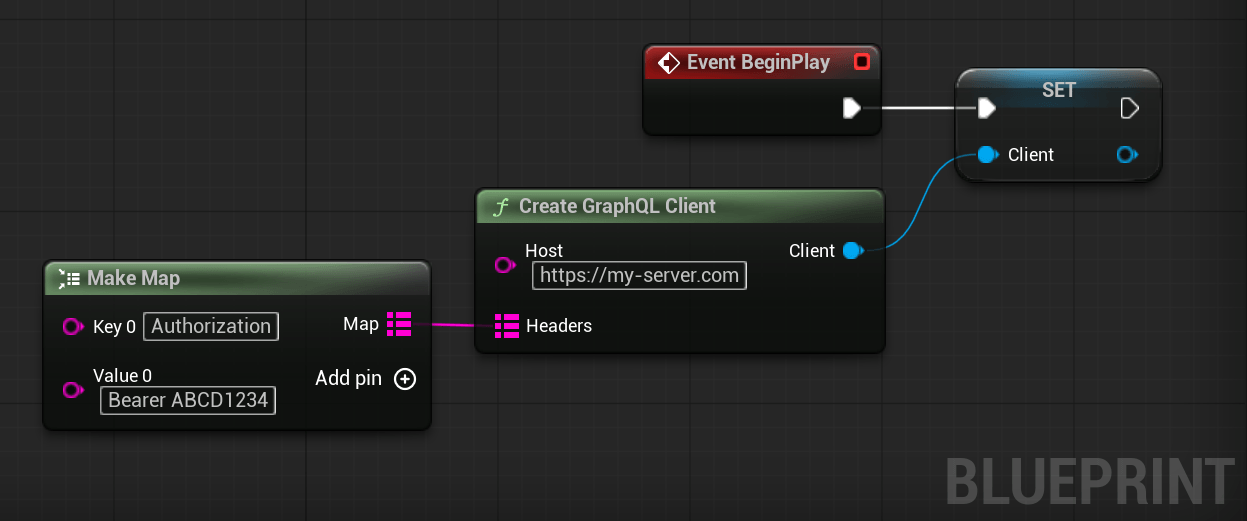The height and width of the screenshot is (521, 1247).
Task: Click the Headers pin label
Action: point(559,325)
